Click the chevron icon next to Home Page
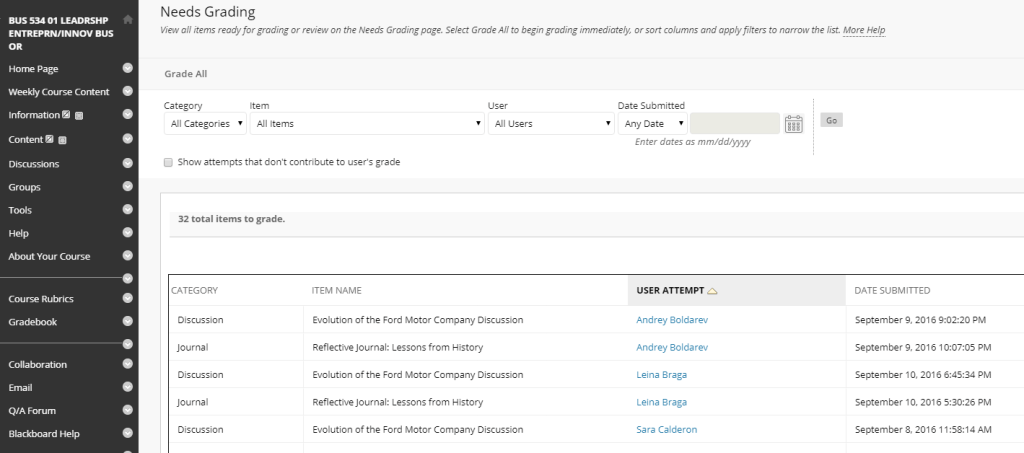 [x=127, y=68]
